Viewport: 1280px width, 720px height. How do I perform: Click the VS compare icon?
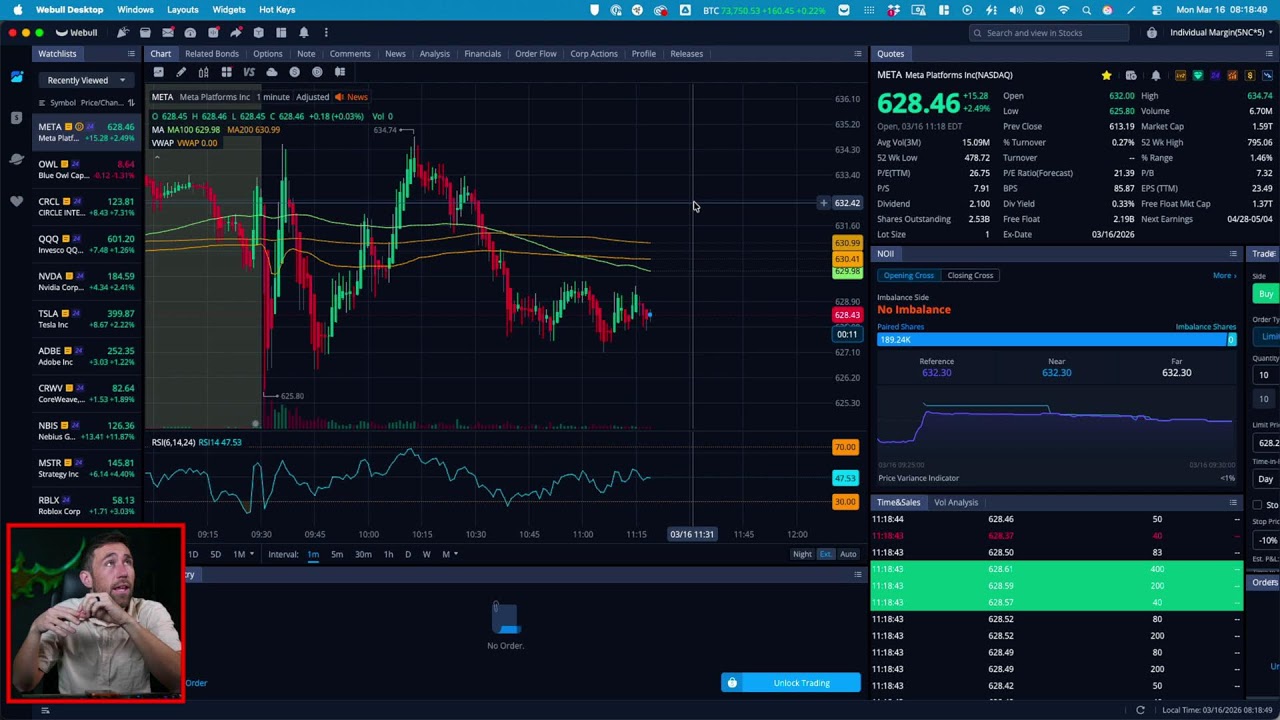pos(249,72)
